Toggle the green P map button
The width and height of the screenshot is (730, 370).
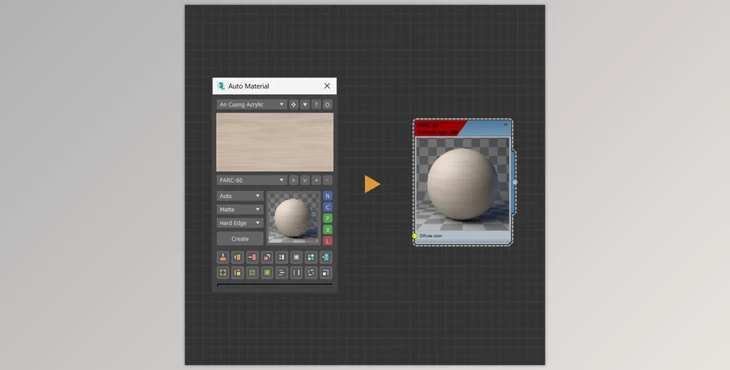[x=328, y=218]
